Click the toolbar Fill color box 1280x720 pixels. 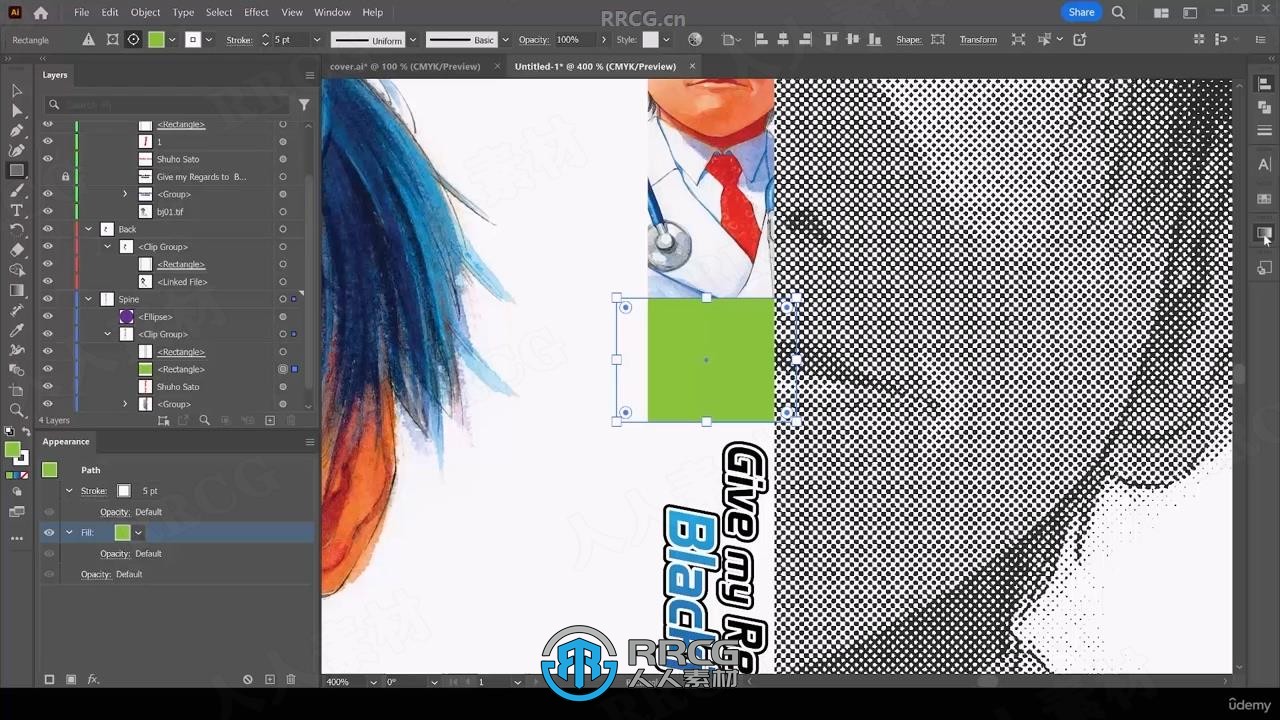pyautogui.click(x=13, y=450)
